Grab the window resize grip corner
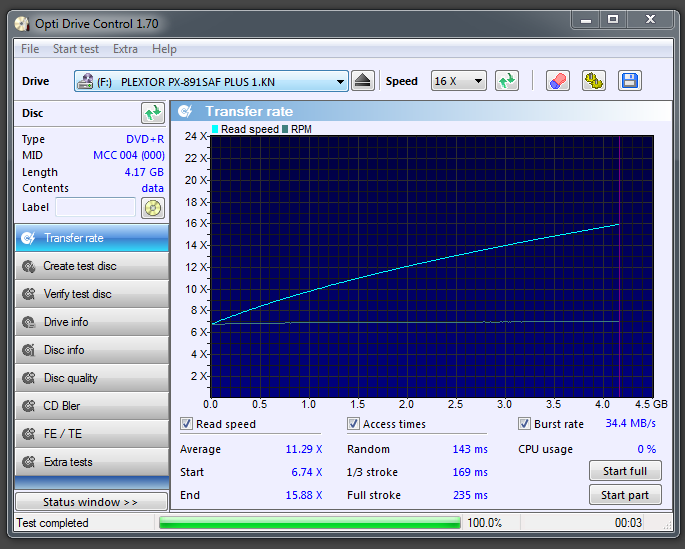Image resolution: width=685 pixels, height=549 pixels. [668, 526]
